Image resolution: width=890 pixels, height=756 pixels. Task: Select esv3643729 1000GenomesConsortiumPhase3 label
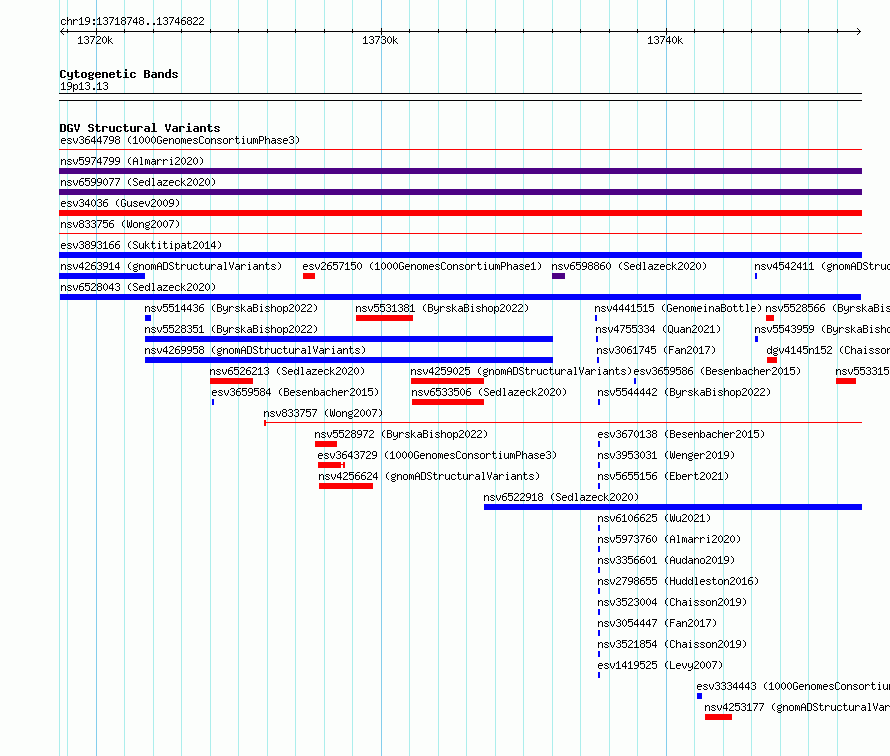(437, 455)
